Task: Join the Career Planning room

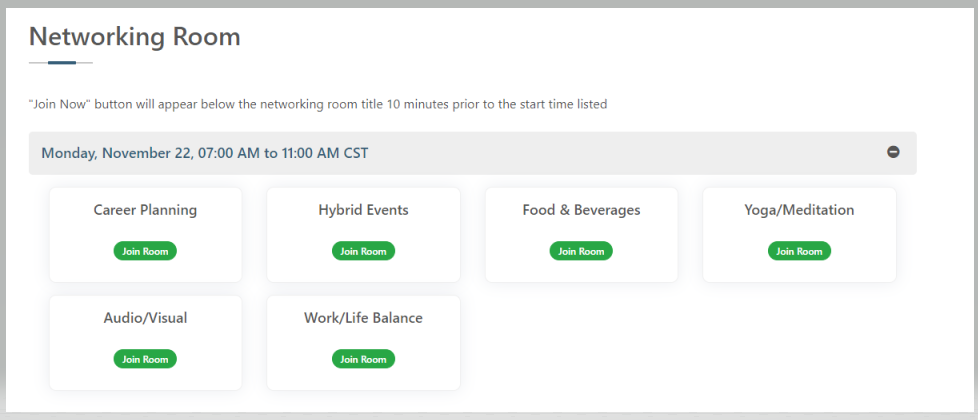Action: coord(145,251)
